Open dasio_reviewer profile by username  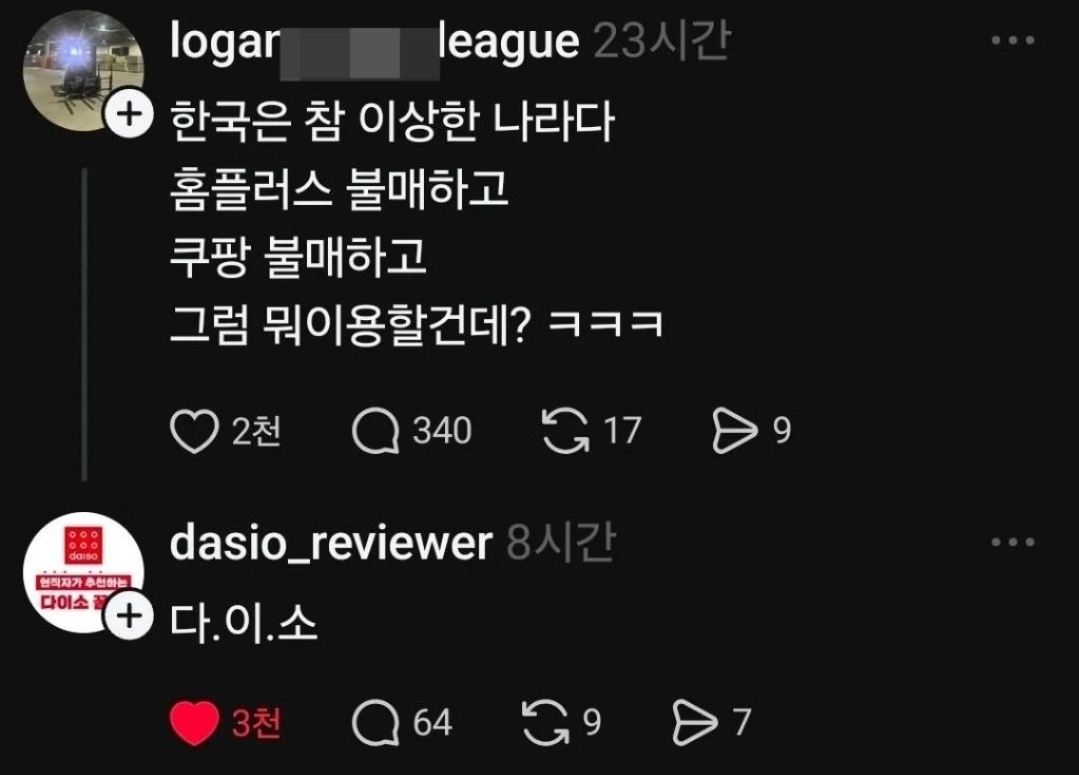331,543
